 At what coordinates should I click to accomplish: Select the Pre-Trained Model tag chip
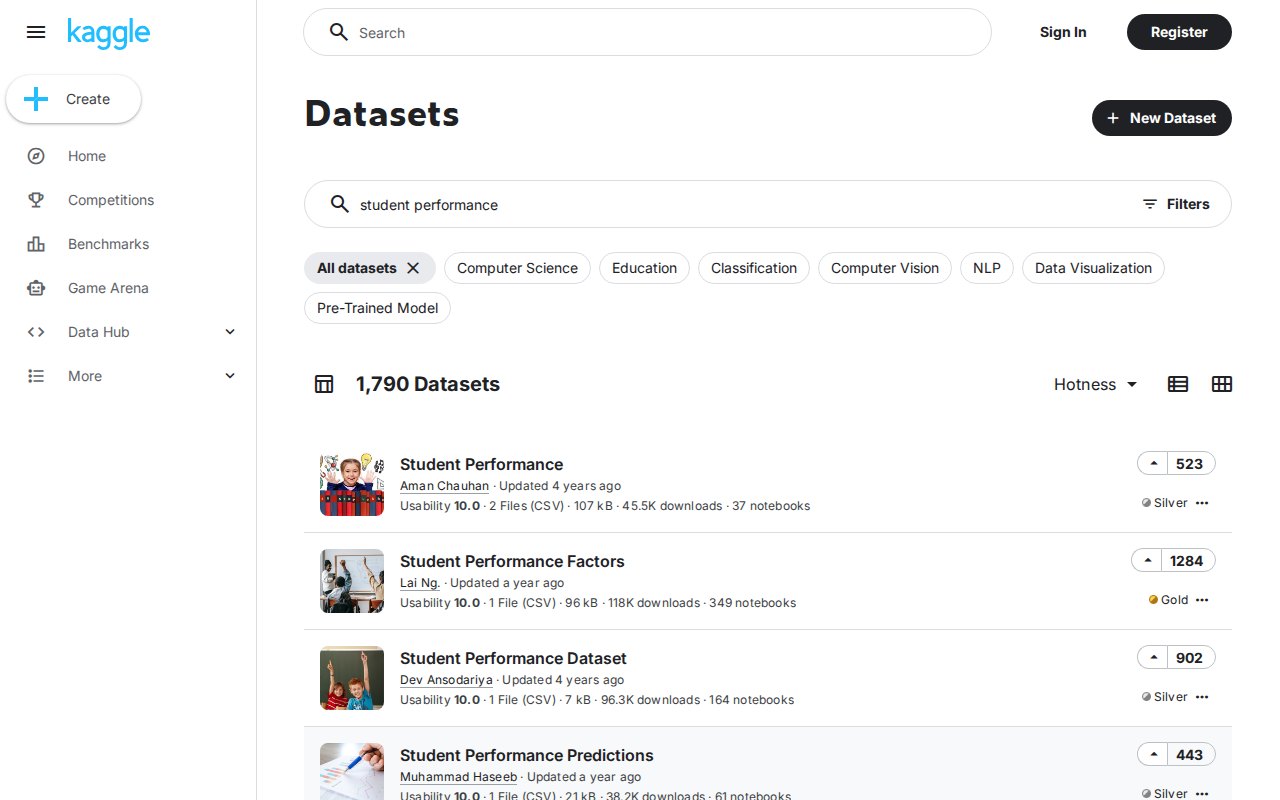click(x=377, y=308)
